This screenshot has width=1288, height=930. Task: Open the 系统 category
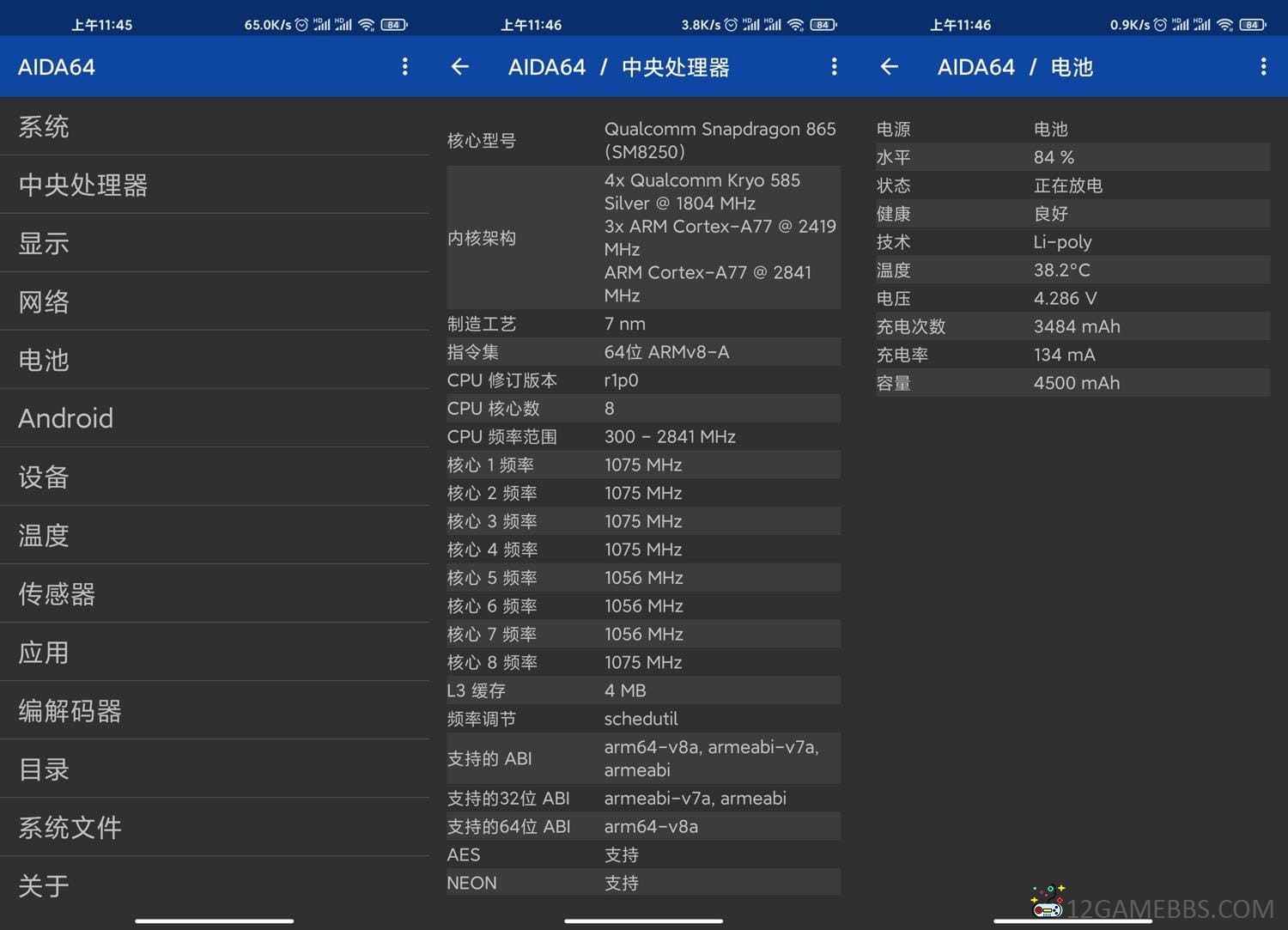tap(215, 127)
